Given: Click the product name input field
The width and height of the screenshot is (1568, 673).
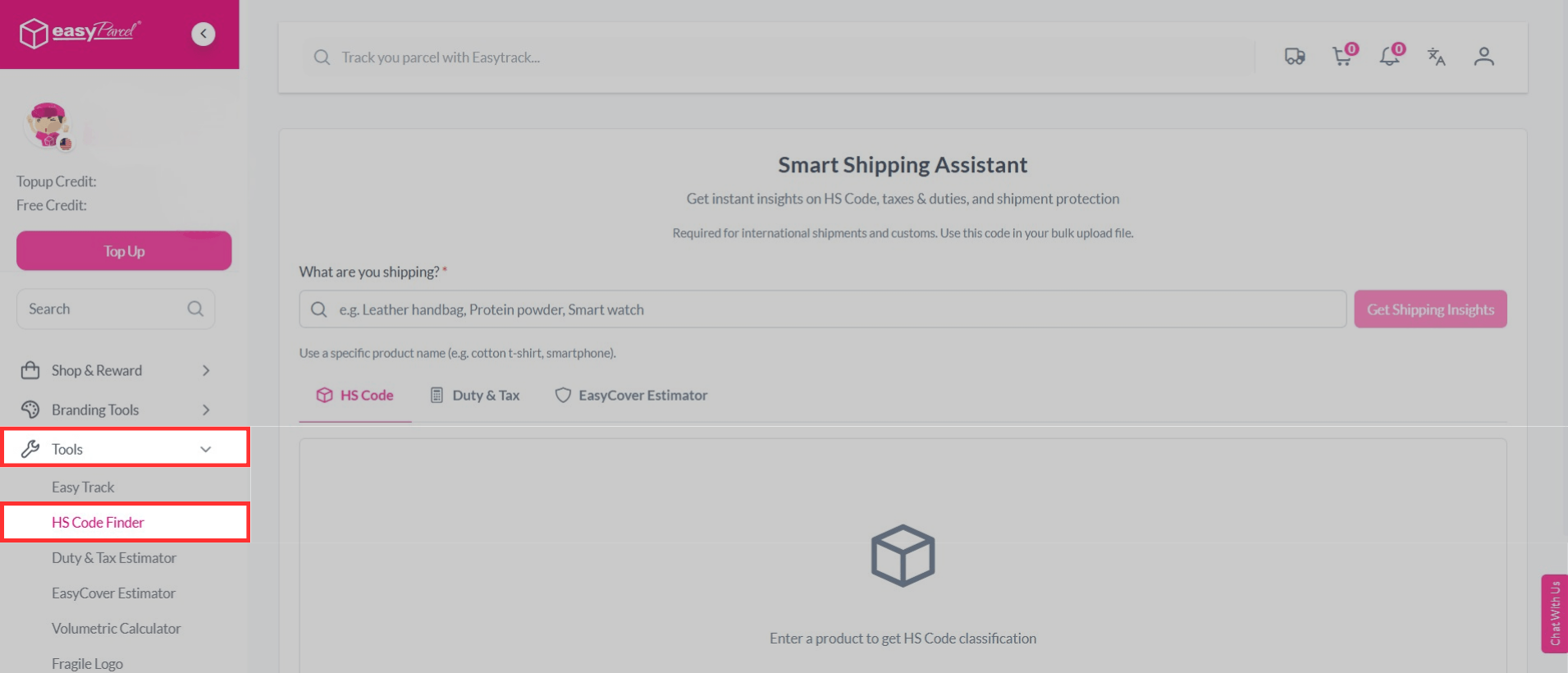Looking at the screenshot, I should 821,309.
